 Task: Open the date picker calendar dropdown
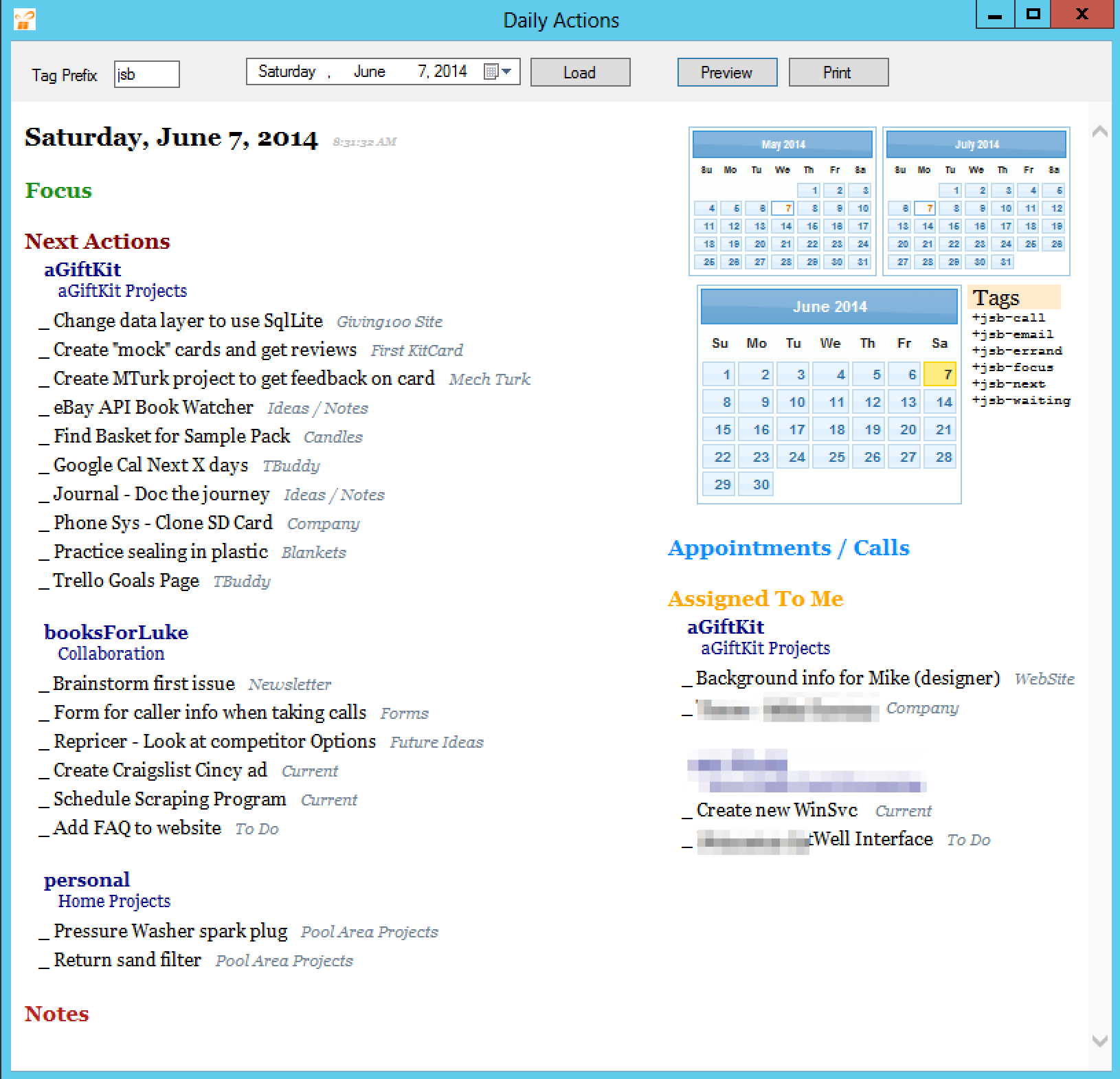(x=498, y=72)
